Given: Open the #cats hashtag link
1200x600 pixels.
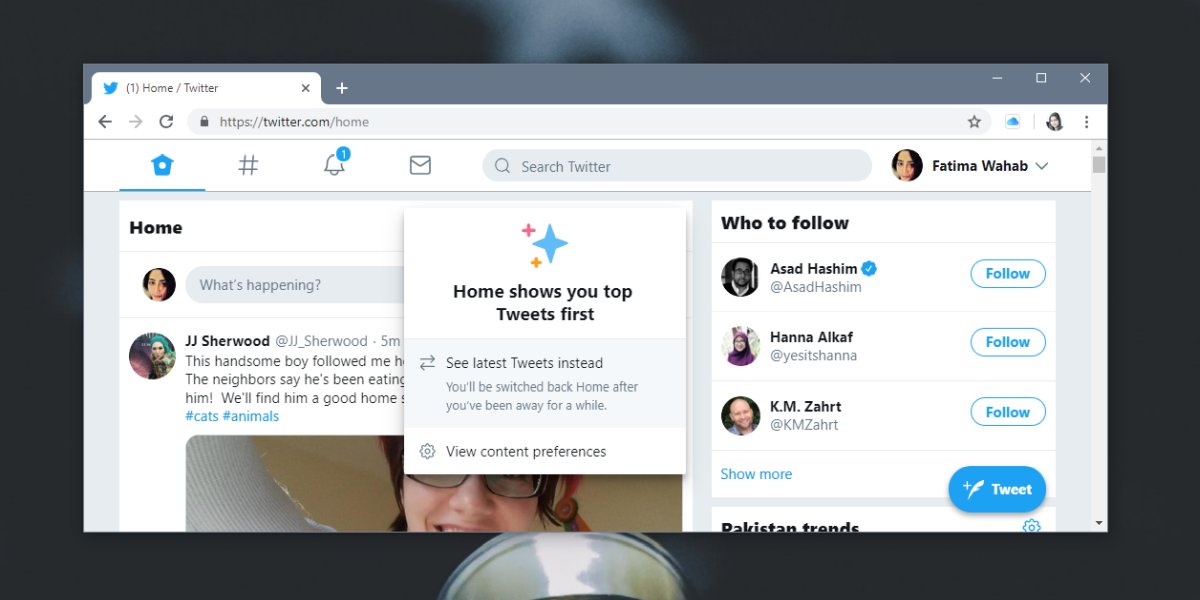Looking at the screenshot, I should 203,415.
